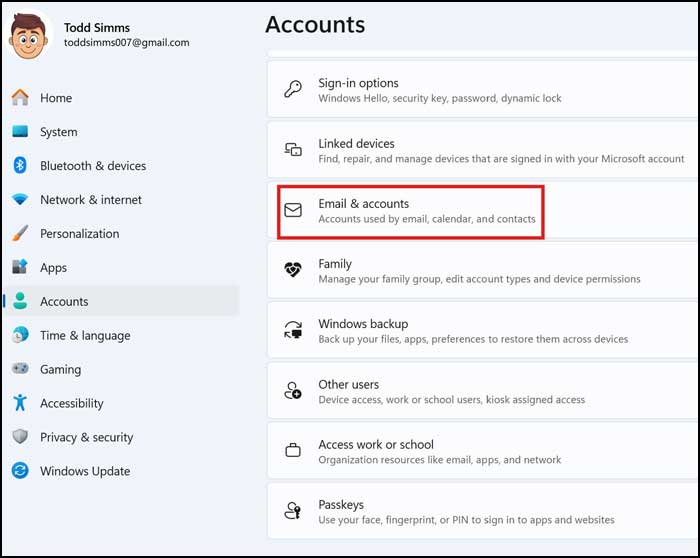
Task: Click the Personalization paintbrush icon
Action: point(20,233)
